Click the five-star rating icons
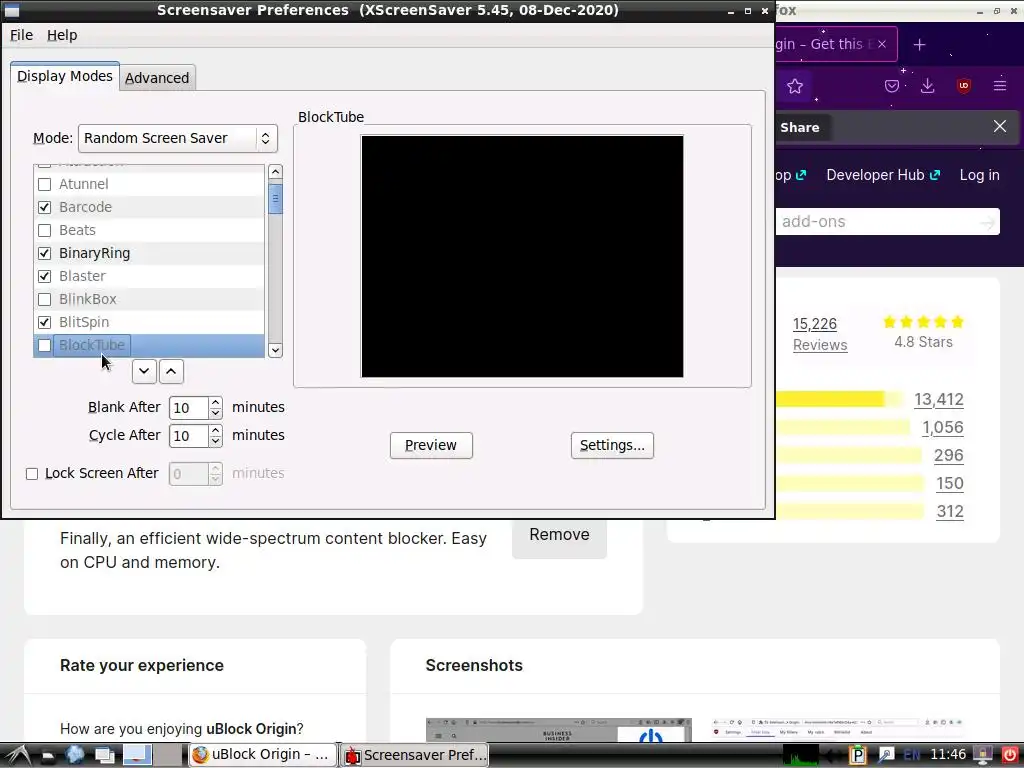 pos(923,321)
